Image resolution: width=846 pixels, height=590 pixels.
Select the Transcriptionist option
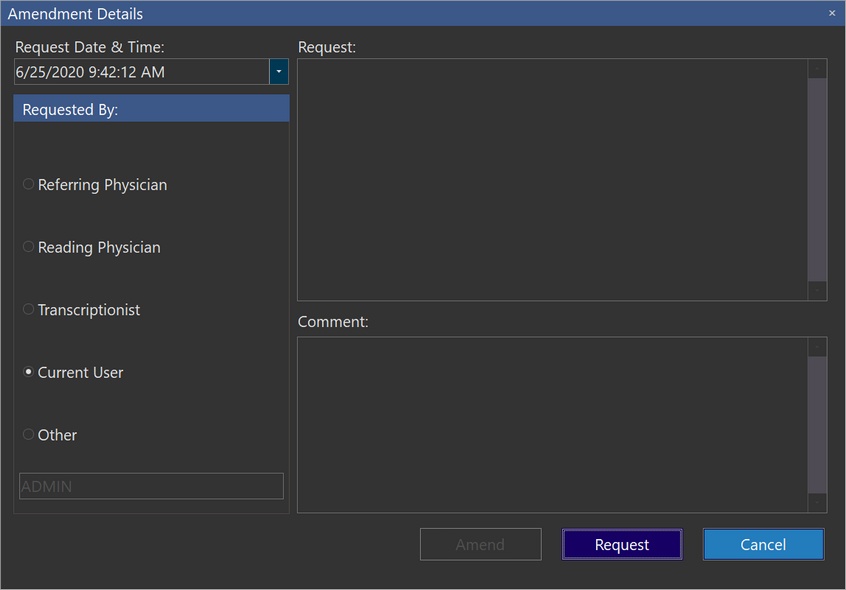(x=29, y=310)
